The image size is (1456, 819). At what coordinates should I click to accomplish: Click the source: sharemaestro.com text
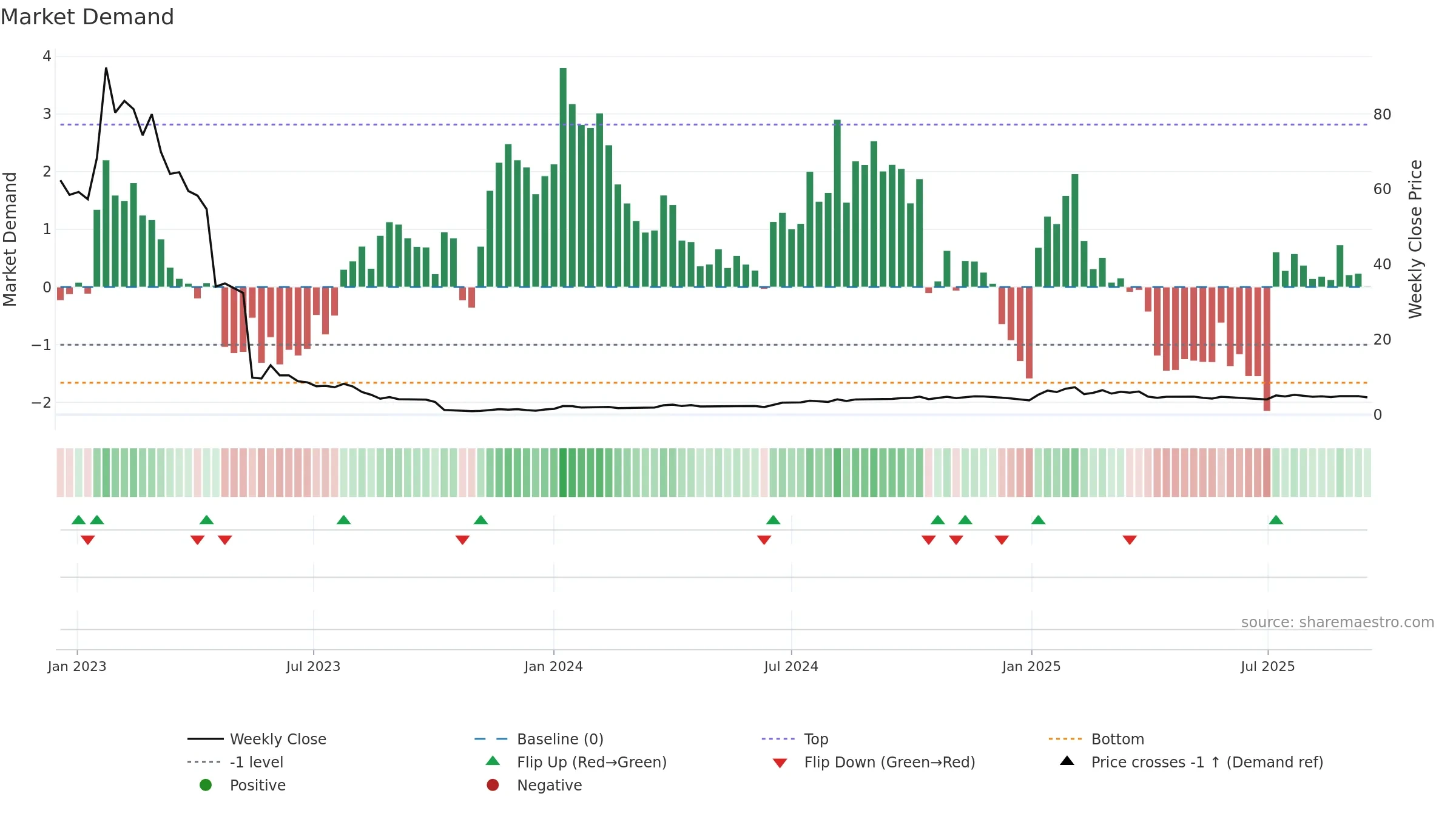pos(1338,622)
